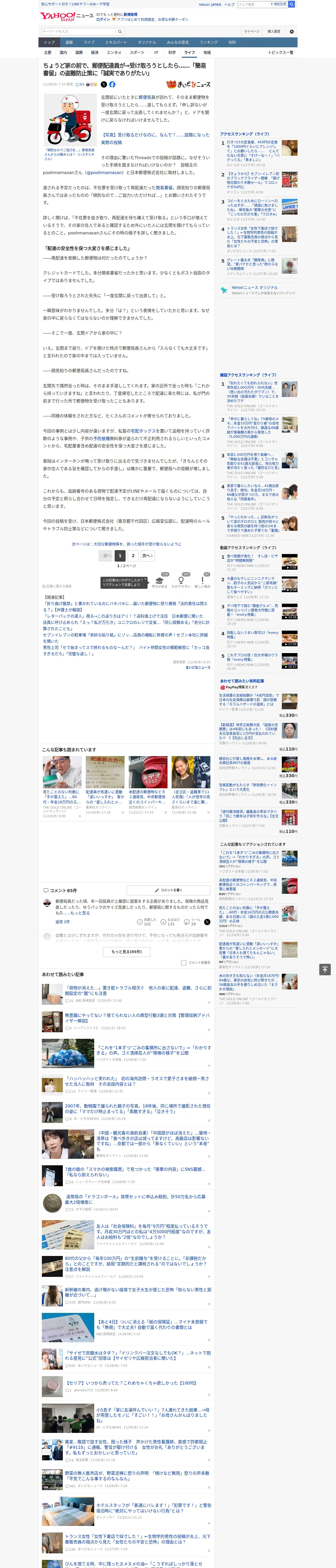Open Yahoo! JAPAN top-right link
Screen dimensions: 336x1568
click(210, 4)
